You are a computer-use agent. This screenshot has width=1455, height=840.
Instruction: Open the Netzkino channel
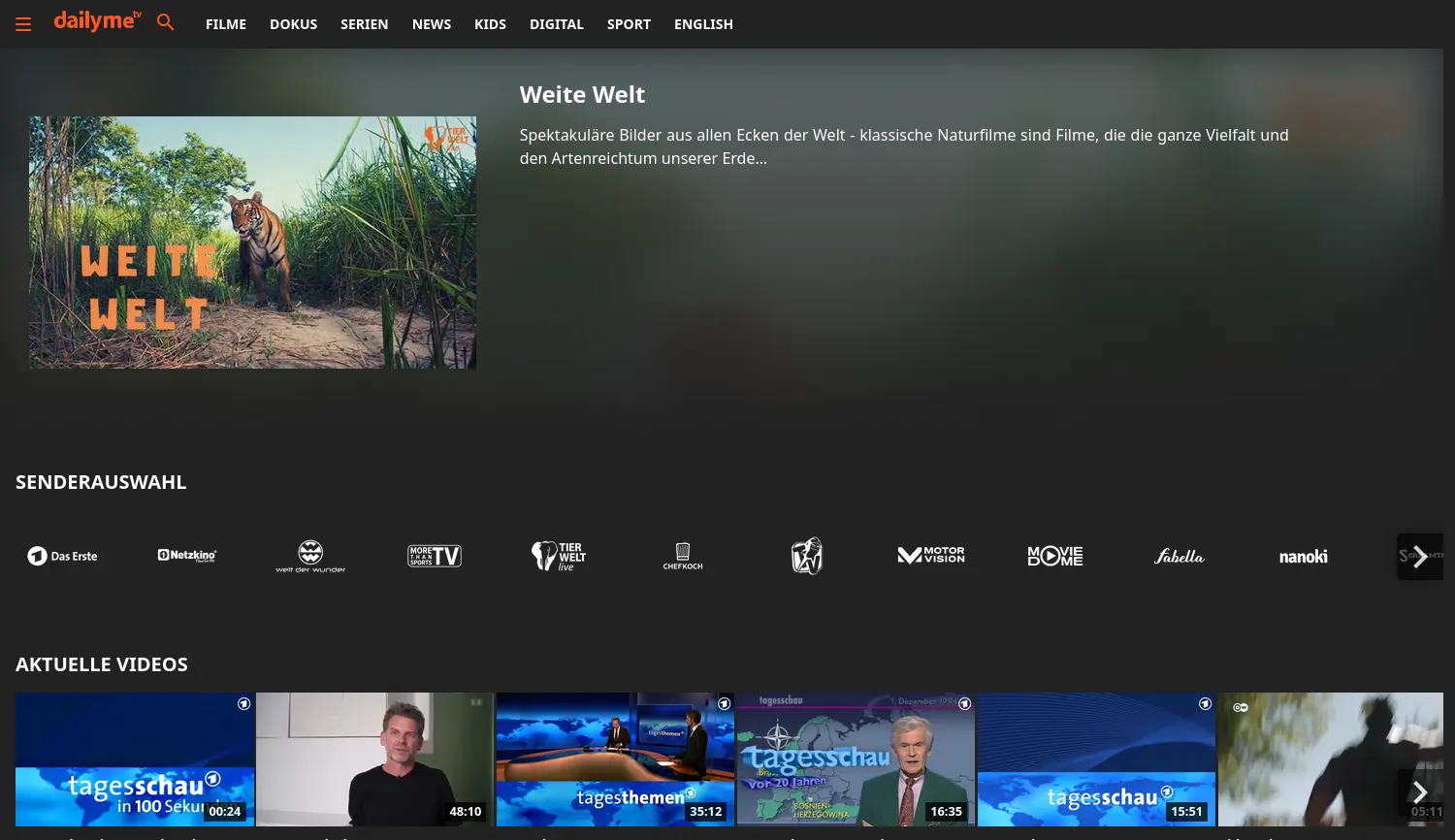point(186,556)
